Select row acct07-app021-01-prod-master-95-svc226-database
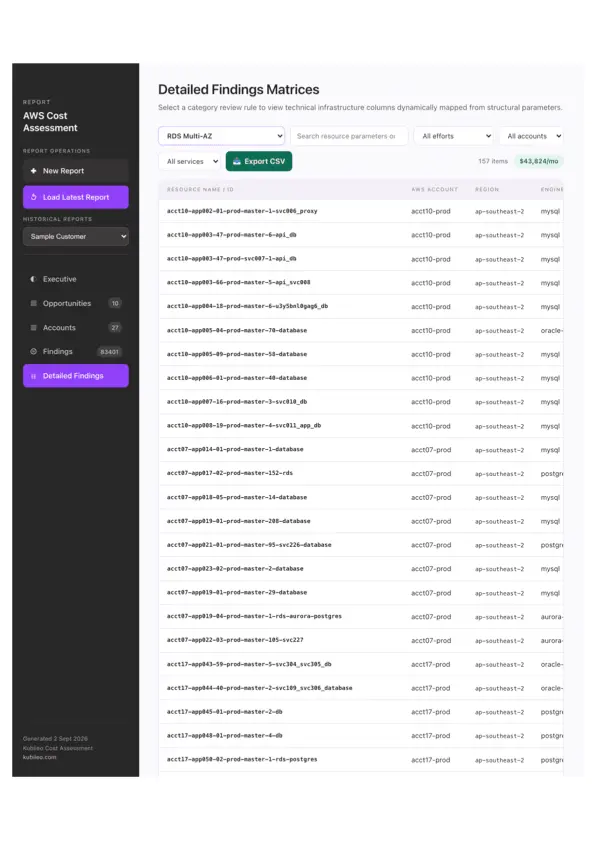The height and width of the screenshot is (841, 595). click(361, 545)
